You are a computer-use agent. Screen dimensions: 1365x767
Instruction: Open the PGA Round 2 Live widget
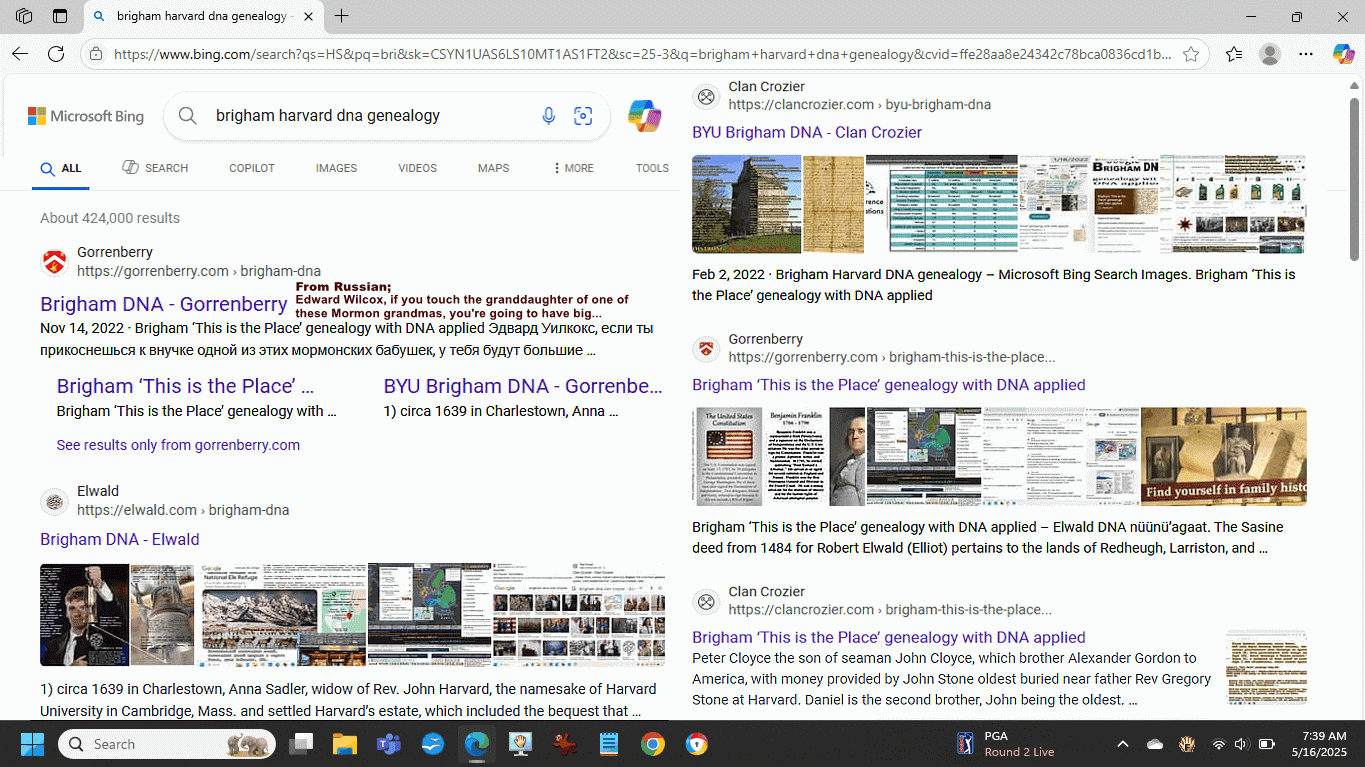point(1005,744)
